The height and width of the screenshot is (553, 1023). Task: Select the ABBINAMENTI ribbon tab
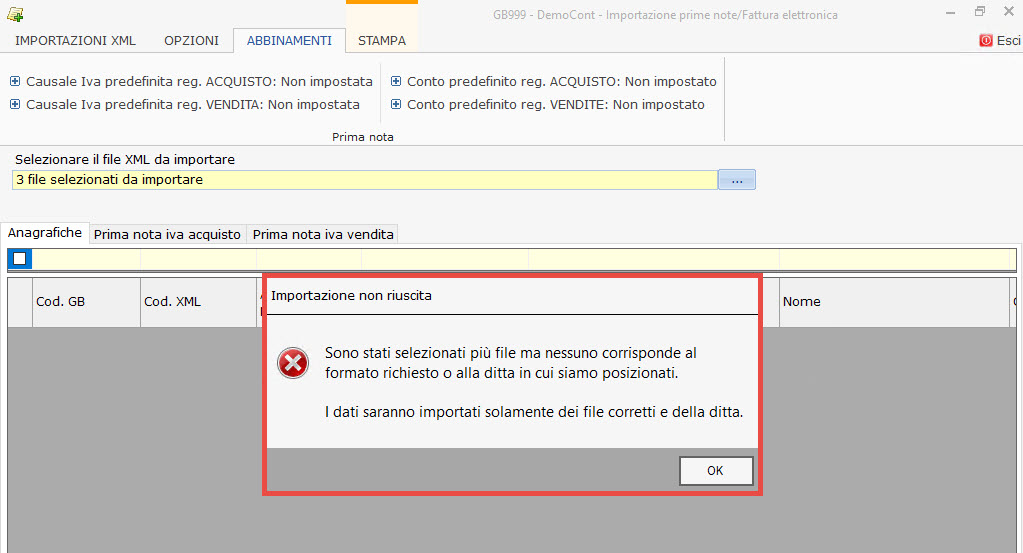coord(289,41)
